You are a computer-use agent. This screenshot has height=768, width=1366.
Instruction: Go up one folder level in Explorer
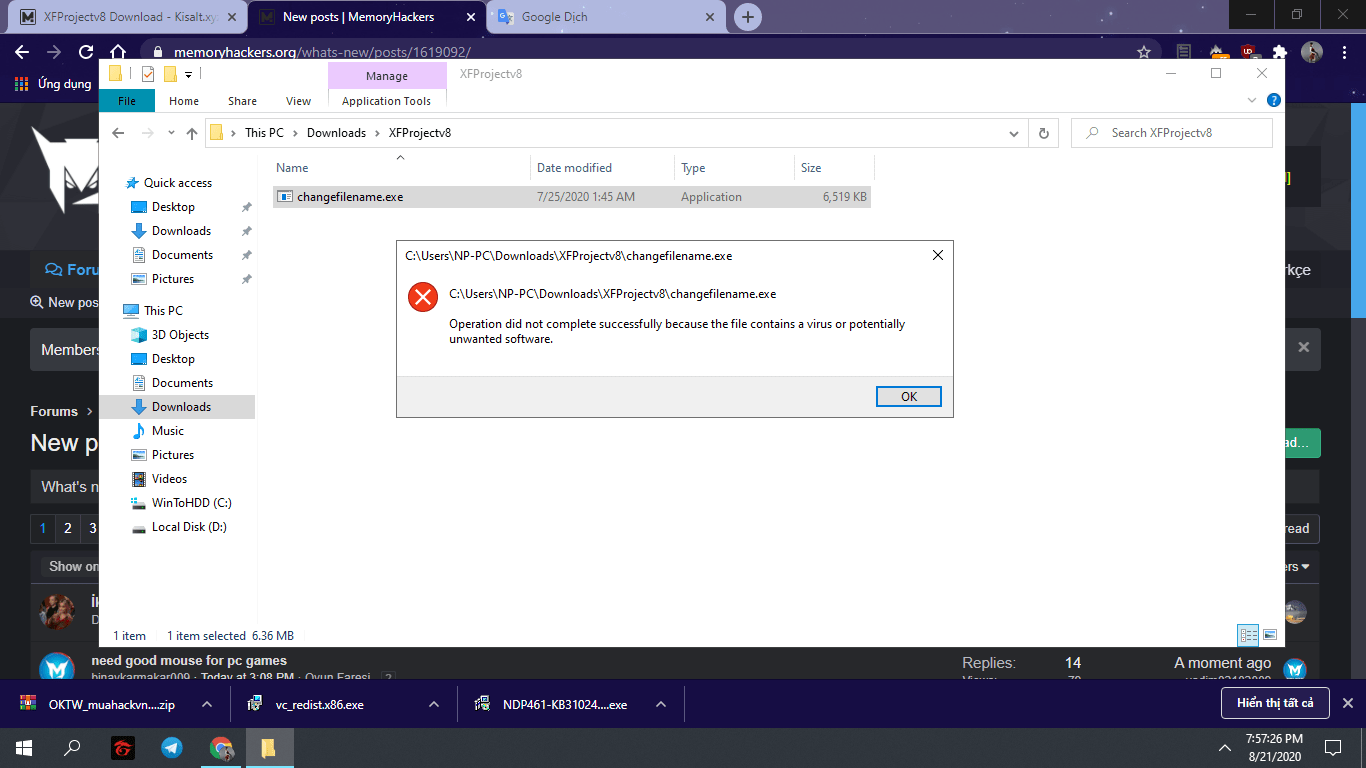pos(192,133)
